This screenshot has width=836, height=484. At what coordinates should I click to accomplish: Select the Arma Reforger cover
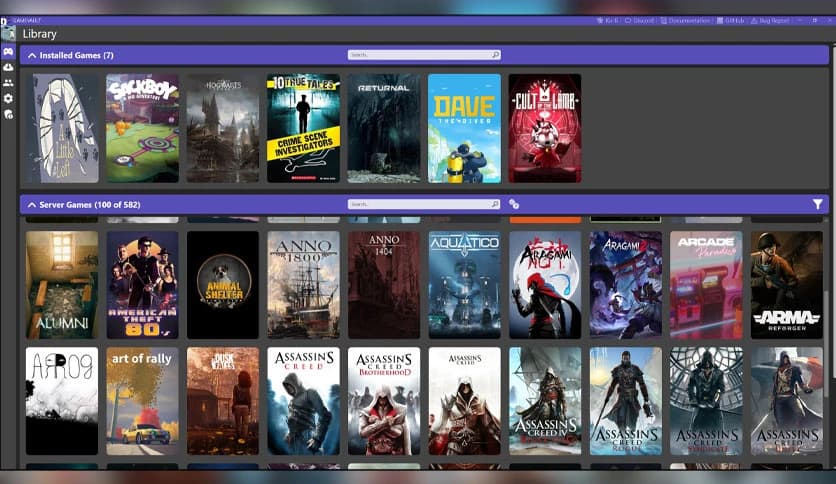coord(786,285)
